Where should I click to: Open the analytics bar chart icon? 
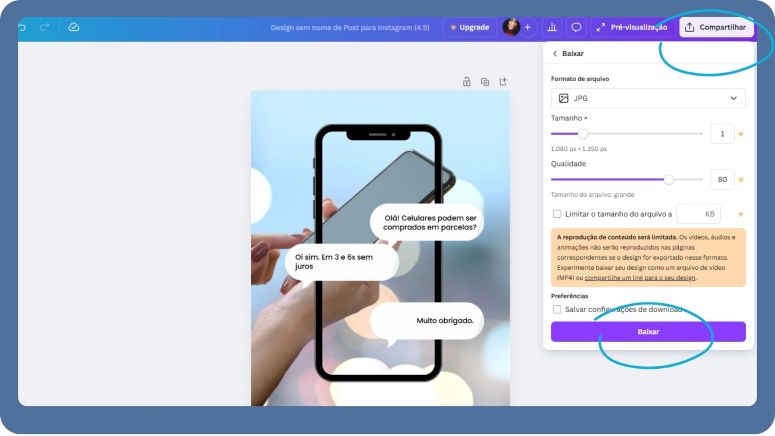[551, 27]
